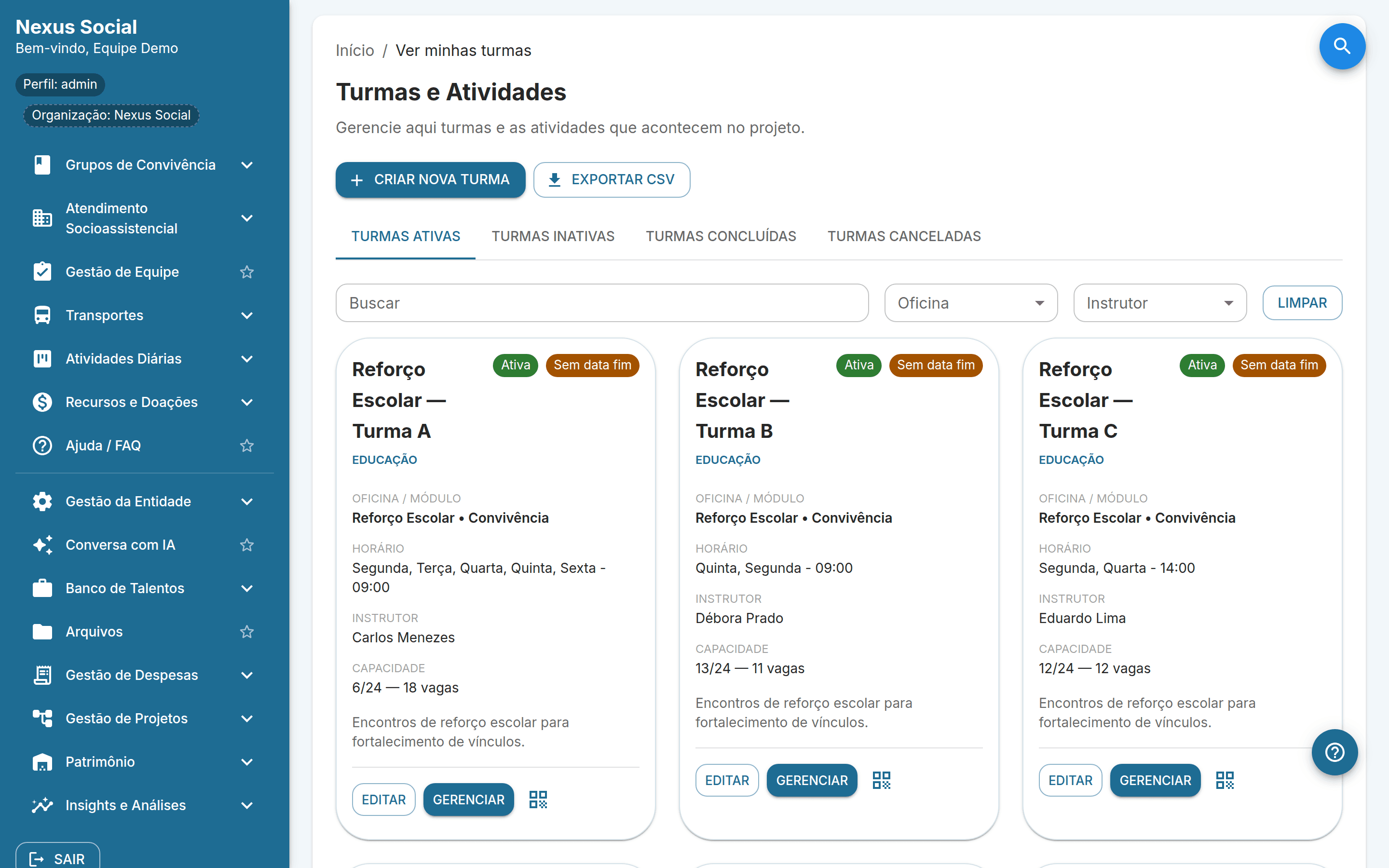The width and height of the screenshot is (1389, 868).
Task: Click the Banco de Talentos briefcase icon
Action: pos(42,588)
